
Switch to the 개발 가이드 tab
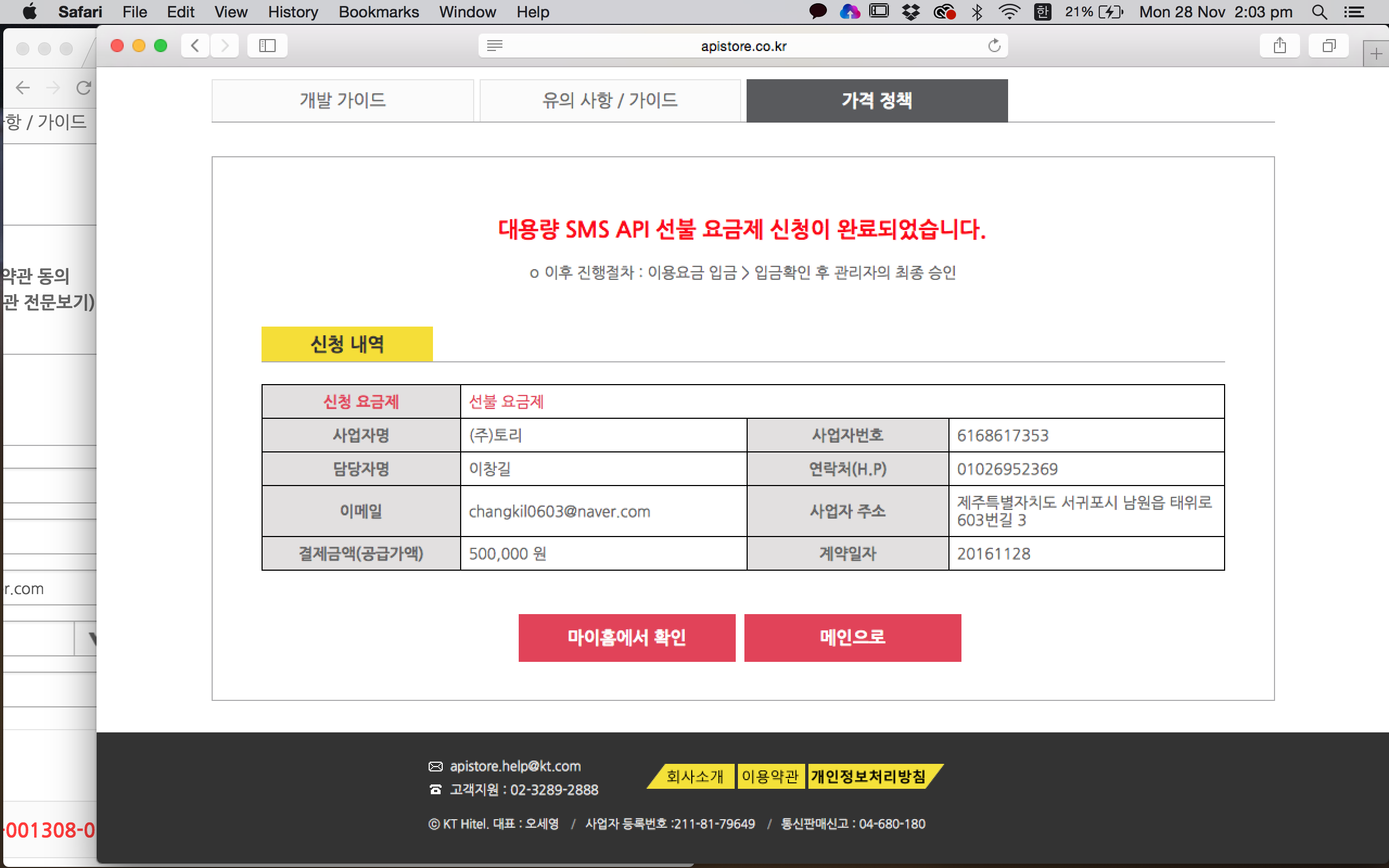pos(343,100)
